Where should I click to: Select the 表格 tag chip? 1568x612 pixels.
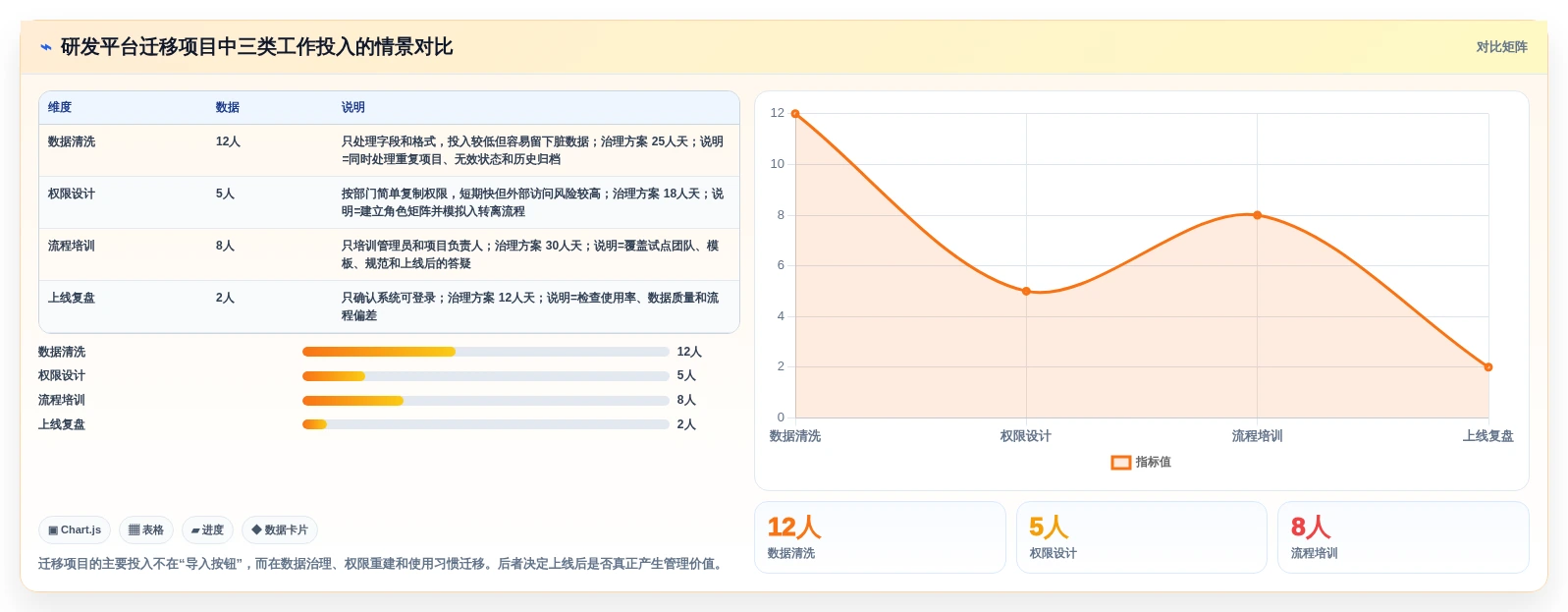click(x=146, y=529)
